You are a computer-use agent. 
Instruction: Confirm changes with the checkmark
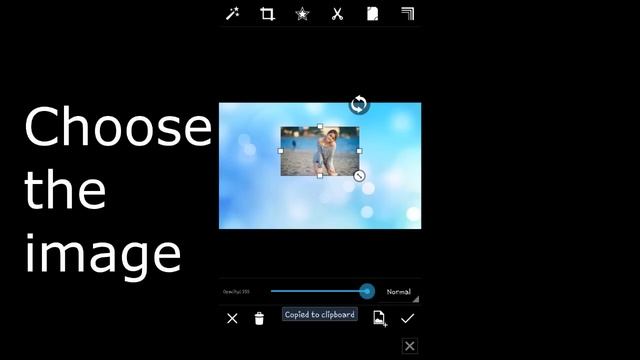[x=407, y=318]
